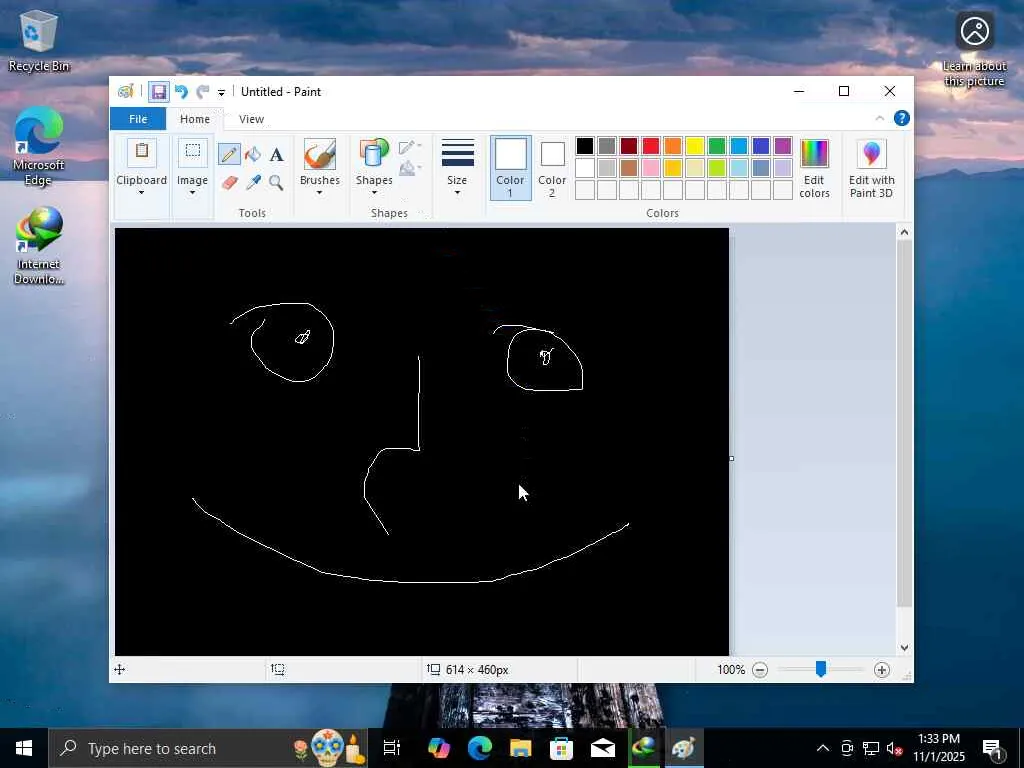The width and height of the screenshot is (1024, 768).
Task: Select the Pencil tool
Action: point(229,154)
